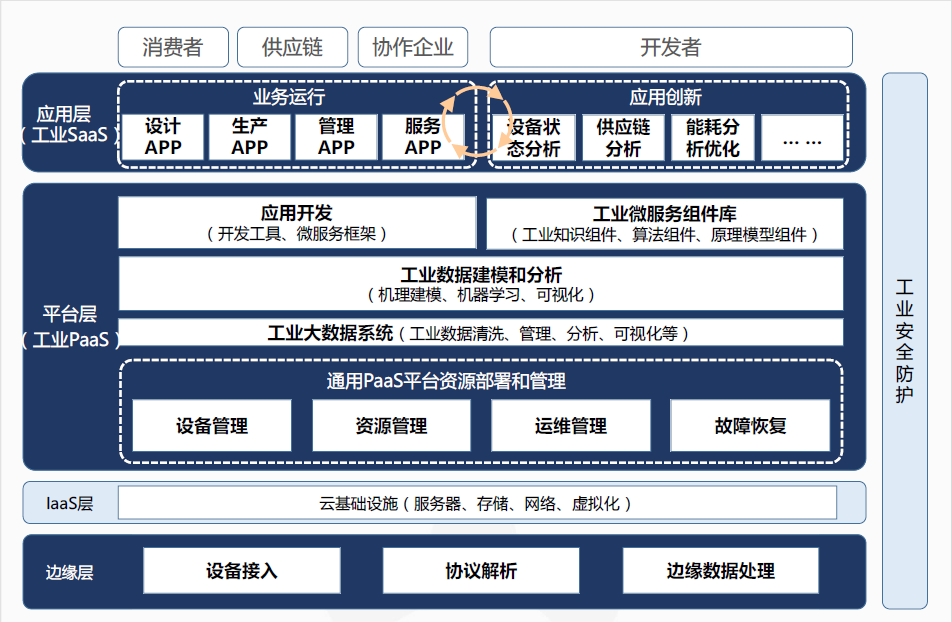Screen dimensions: 952x622
Task: Click the 管理APP module
Action: tap(335, 138)
